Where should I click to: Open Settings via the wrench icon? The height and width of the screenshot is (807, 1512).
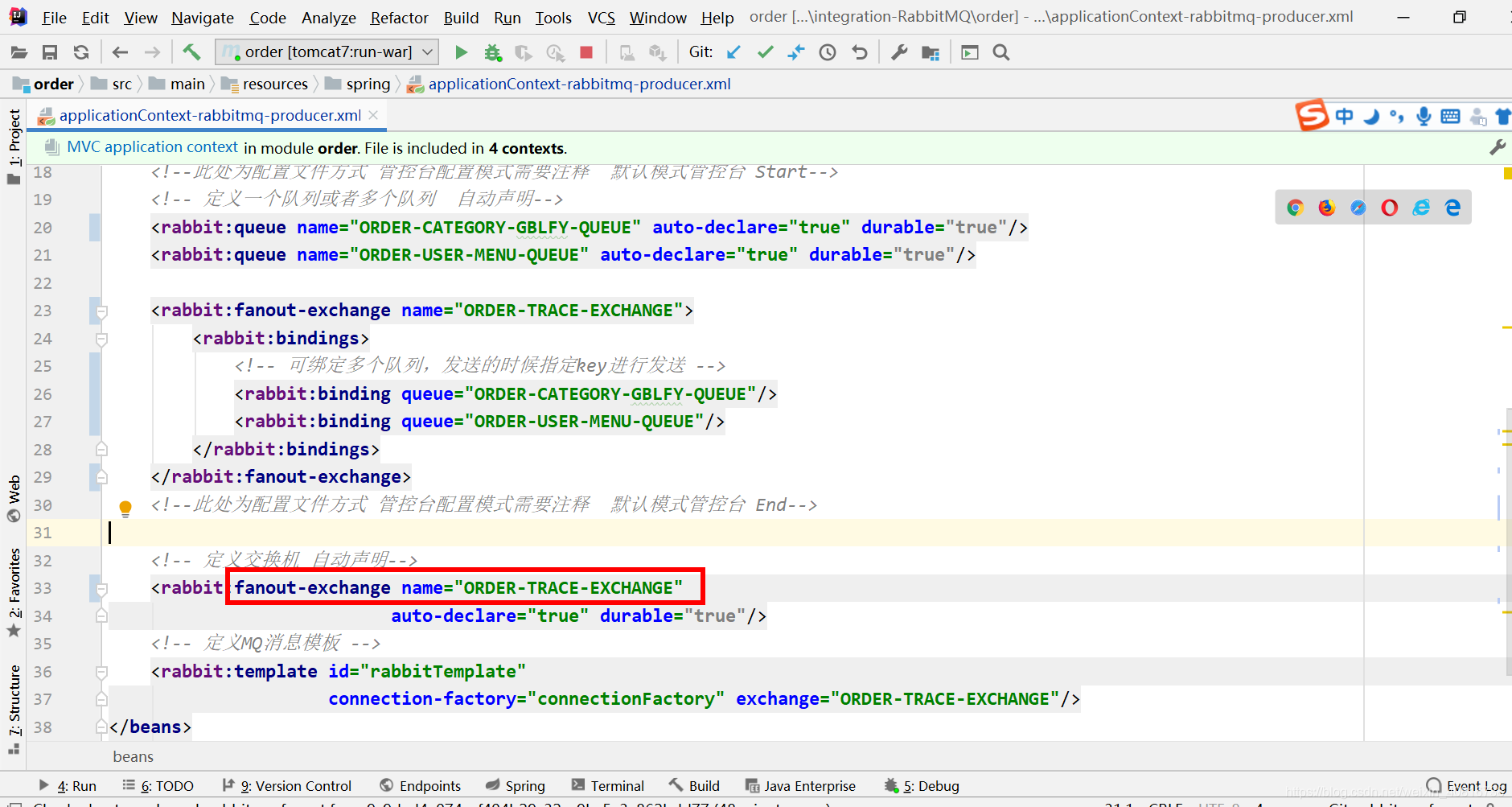point(899,52)
